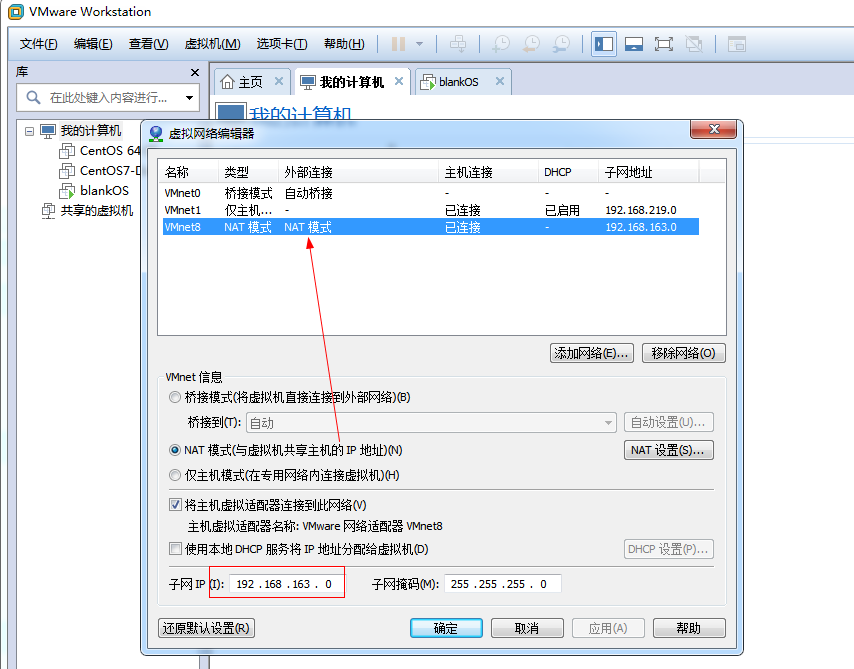Click the 名称 column header
The width and height of the screenshot is (854, 669).
tap(188, 172)
